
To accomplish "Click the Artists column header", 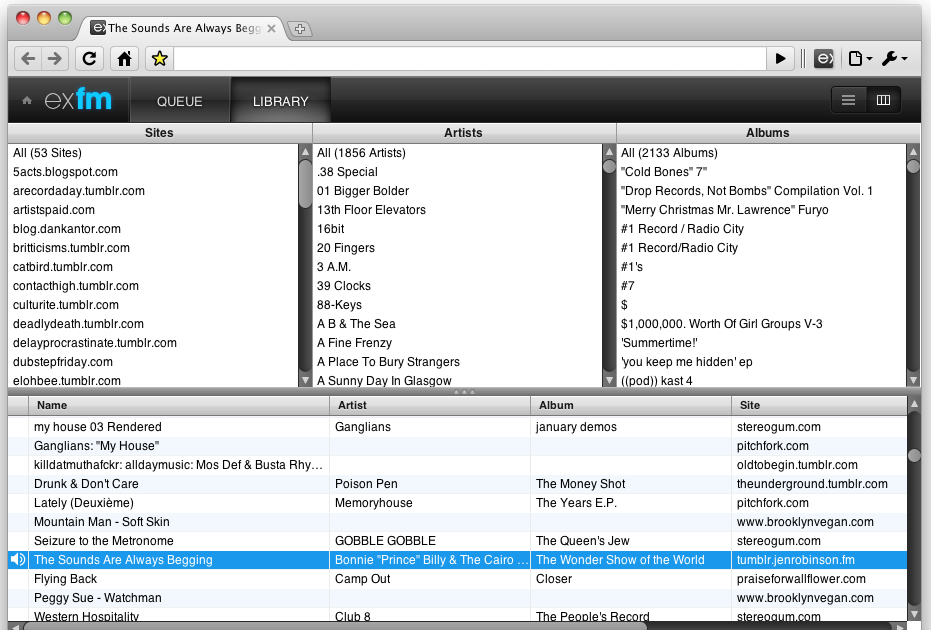I will click(464, 133).
